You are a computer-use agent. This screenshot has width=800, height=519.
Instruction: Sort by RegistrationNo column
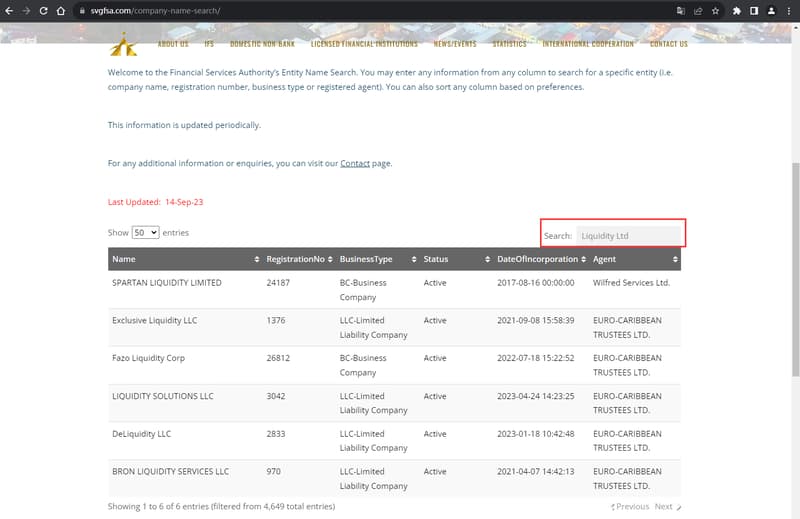click(x=299, y=259)
